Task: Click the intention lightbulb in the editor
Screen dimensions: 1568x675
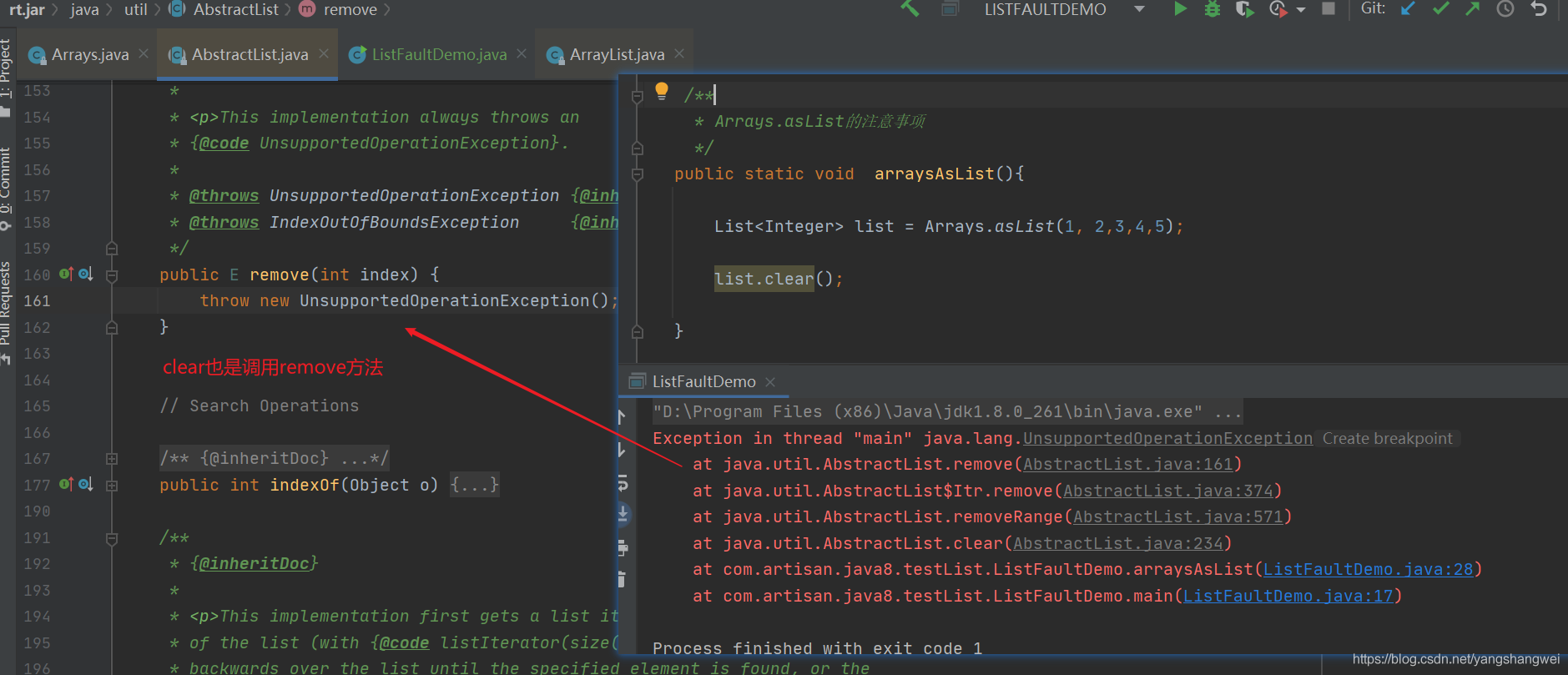Action: click(x=662, y=91)
